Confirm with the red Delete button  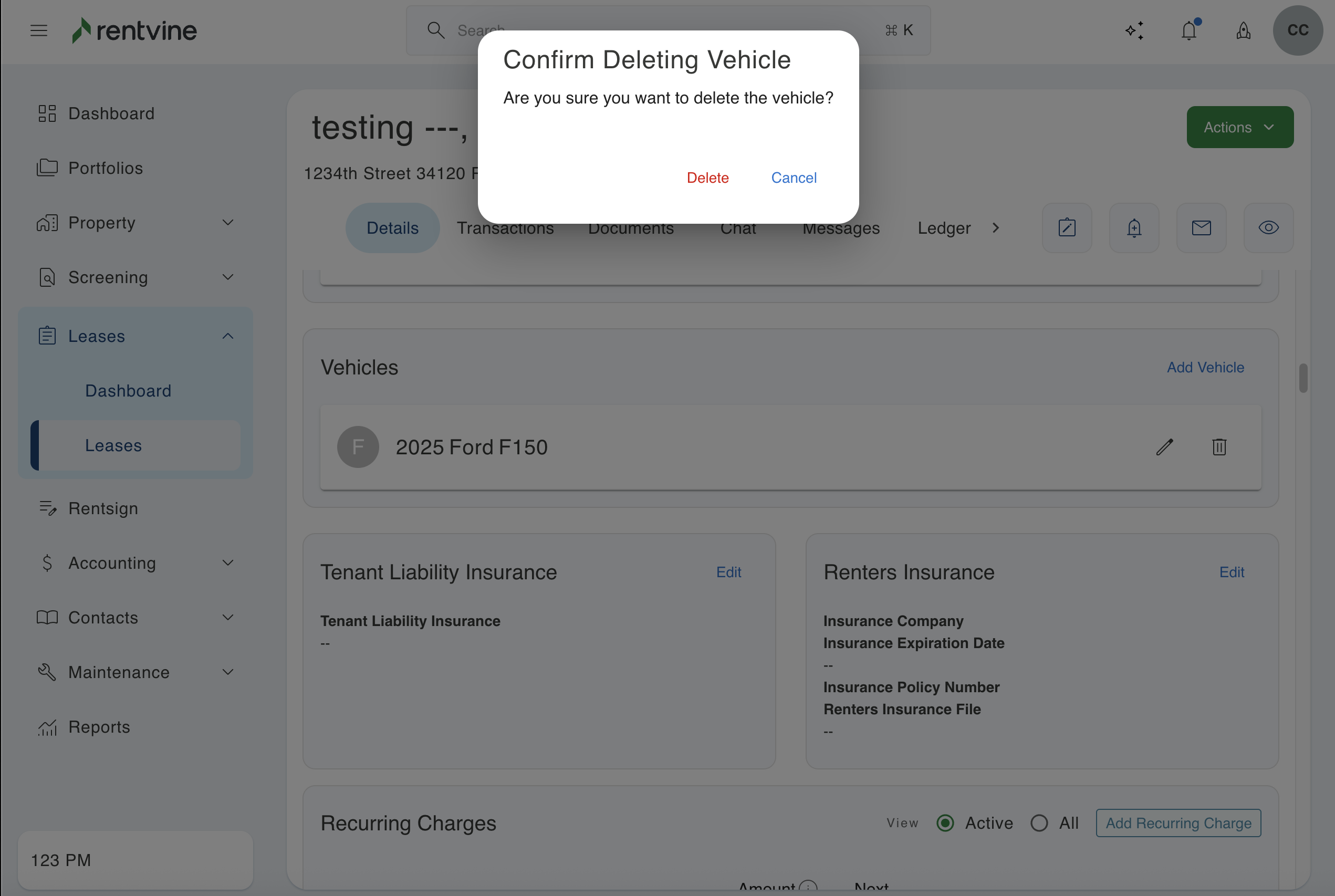click(x=707, y=178)
